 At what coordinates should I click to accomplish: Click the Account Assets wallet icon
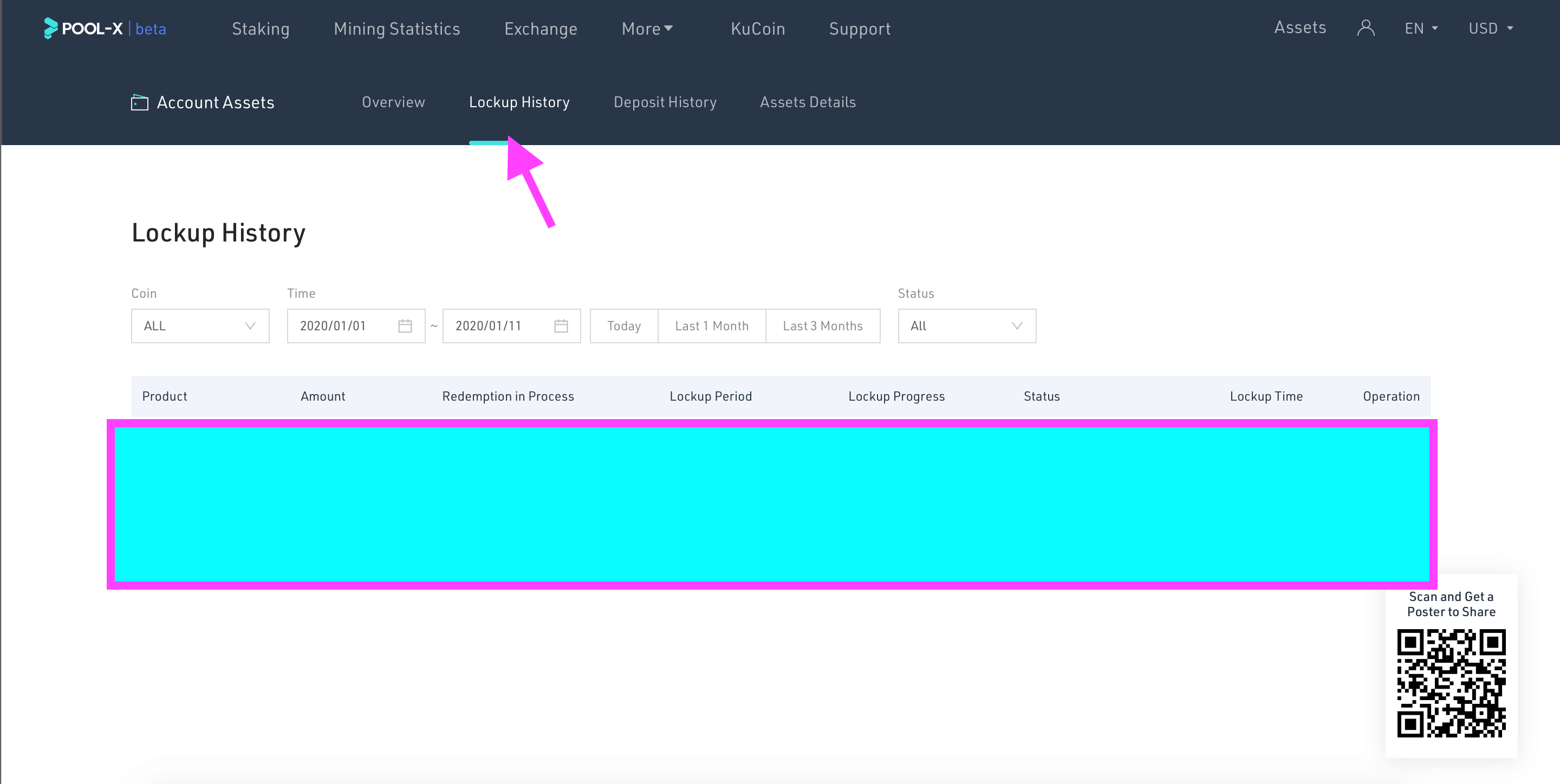(x=139, y=102)
